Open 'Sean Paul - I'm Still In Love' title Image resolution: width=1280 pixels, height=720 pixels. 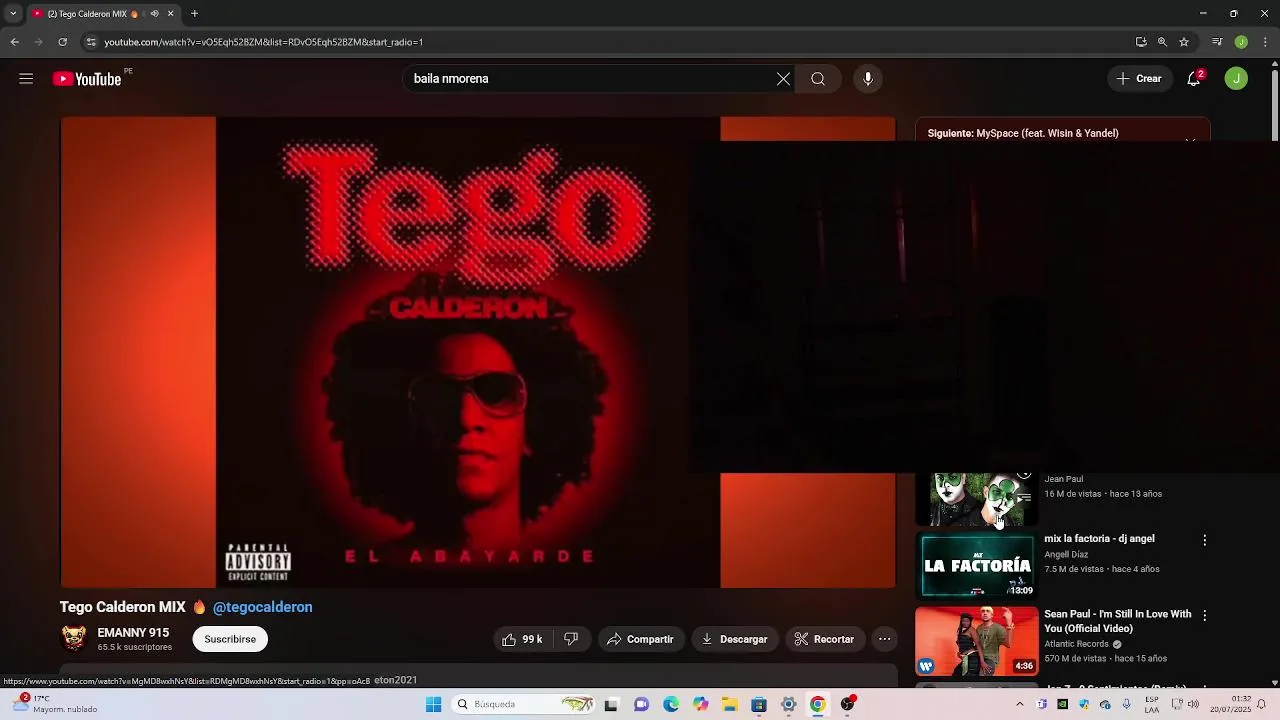pos(1117,621)
